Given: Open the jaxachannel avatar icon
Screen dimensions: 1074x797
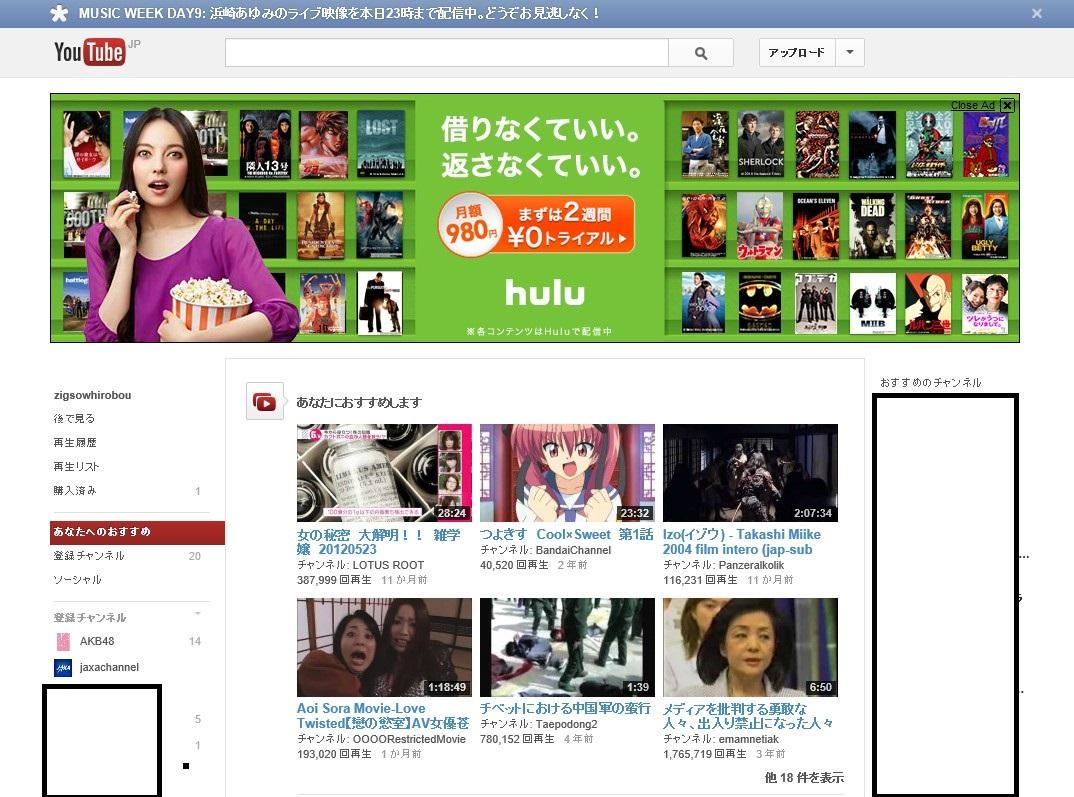Looking at the screenshot, I should [x=63, y=668].
